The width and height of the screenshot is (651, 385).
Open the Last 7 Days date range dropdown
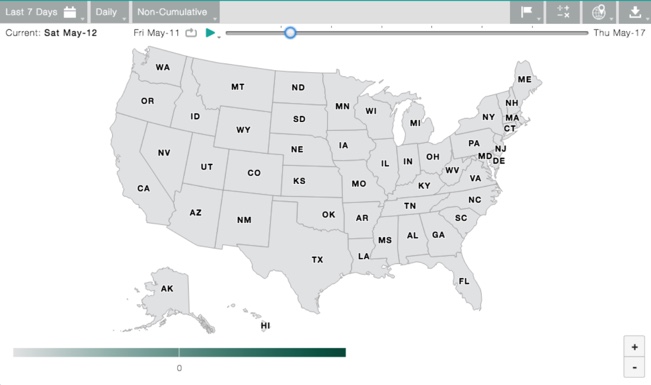pos(44,12)
